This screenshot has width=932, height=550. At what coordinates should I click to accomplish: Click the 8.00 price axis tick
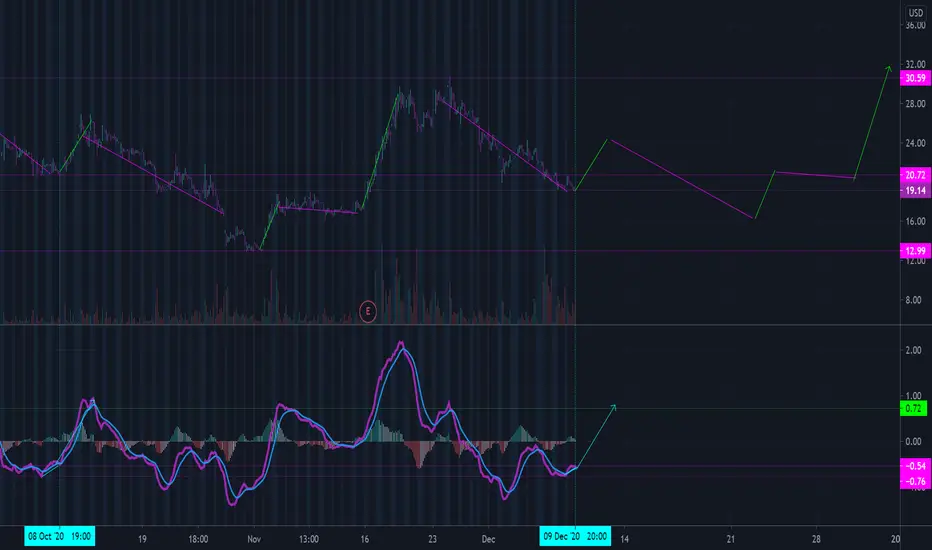click(x=915, y=300)
